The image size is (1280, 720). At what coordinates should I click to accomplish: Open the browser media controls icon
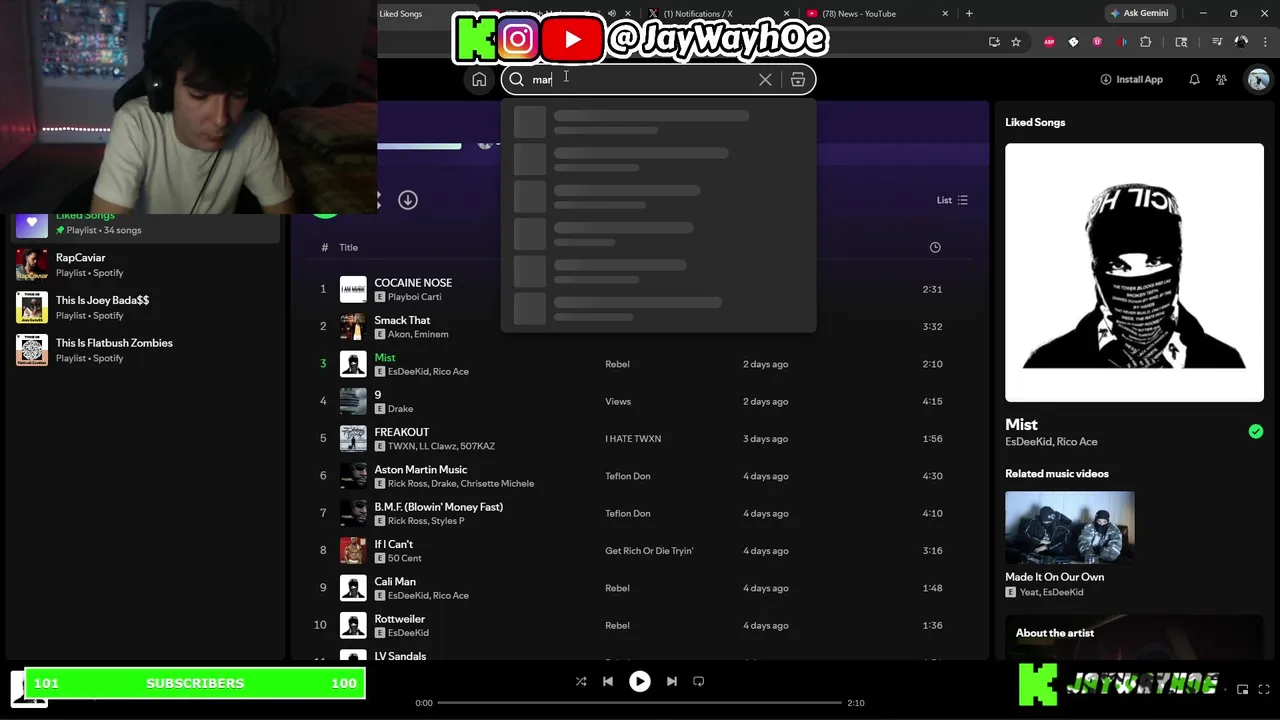pos(1217,42)
